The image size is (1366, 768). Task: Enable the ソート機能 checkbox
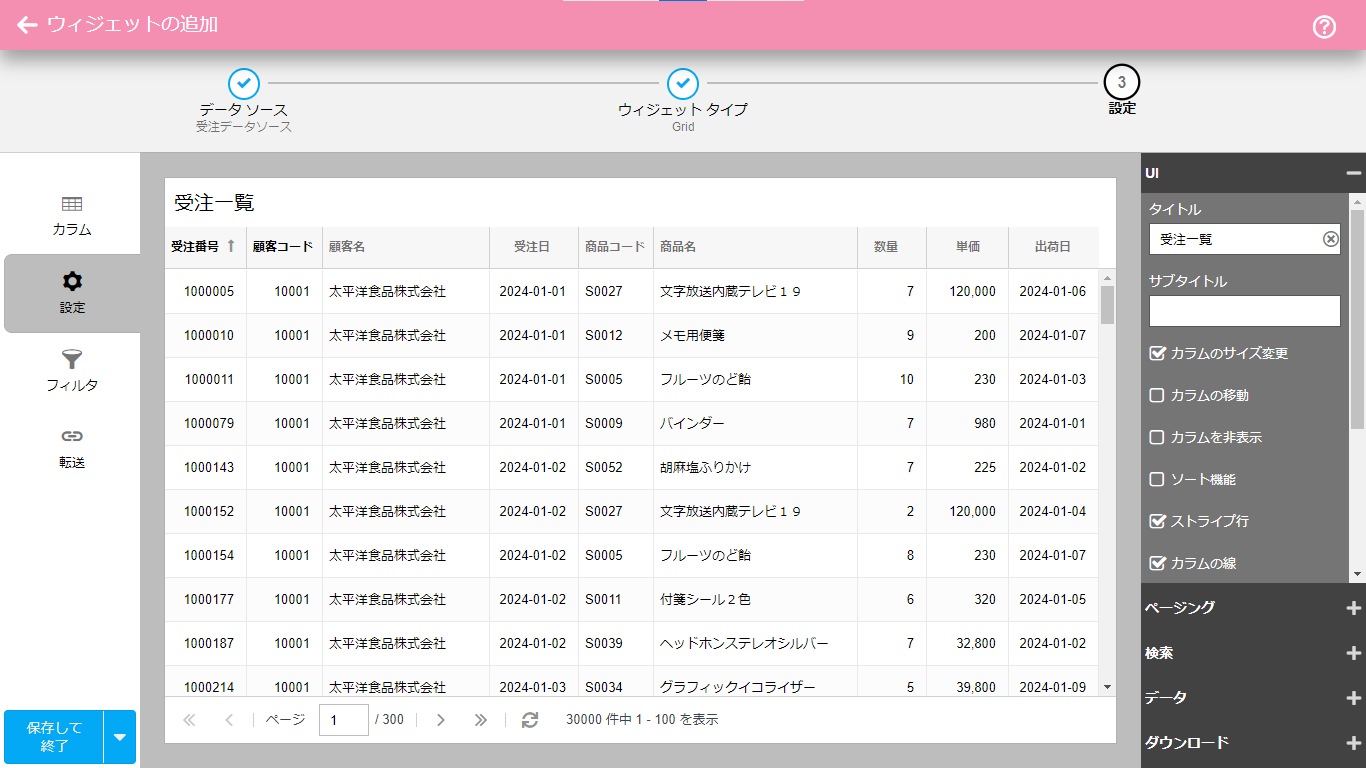tap(1157, 480)
